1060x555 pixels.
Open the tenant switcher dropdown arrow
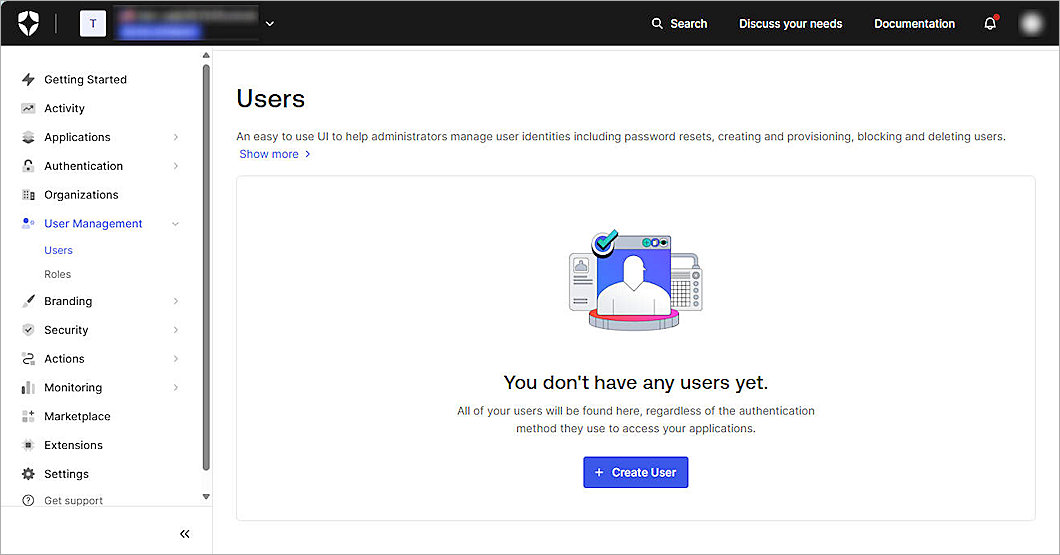pyautogui.click(x=270, y=24)
